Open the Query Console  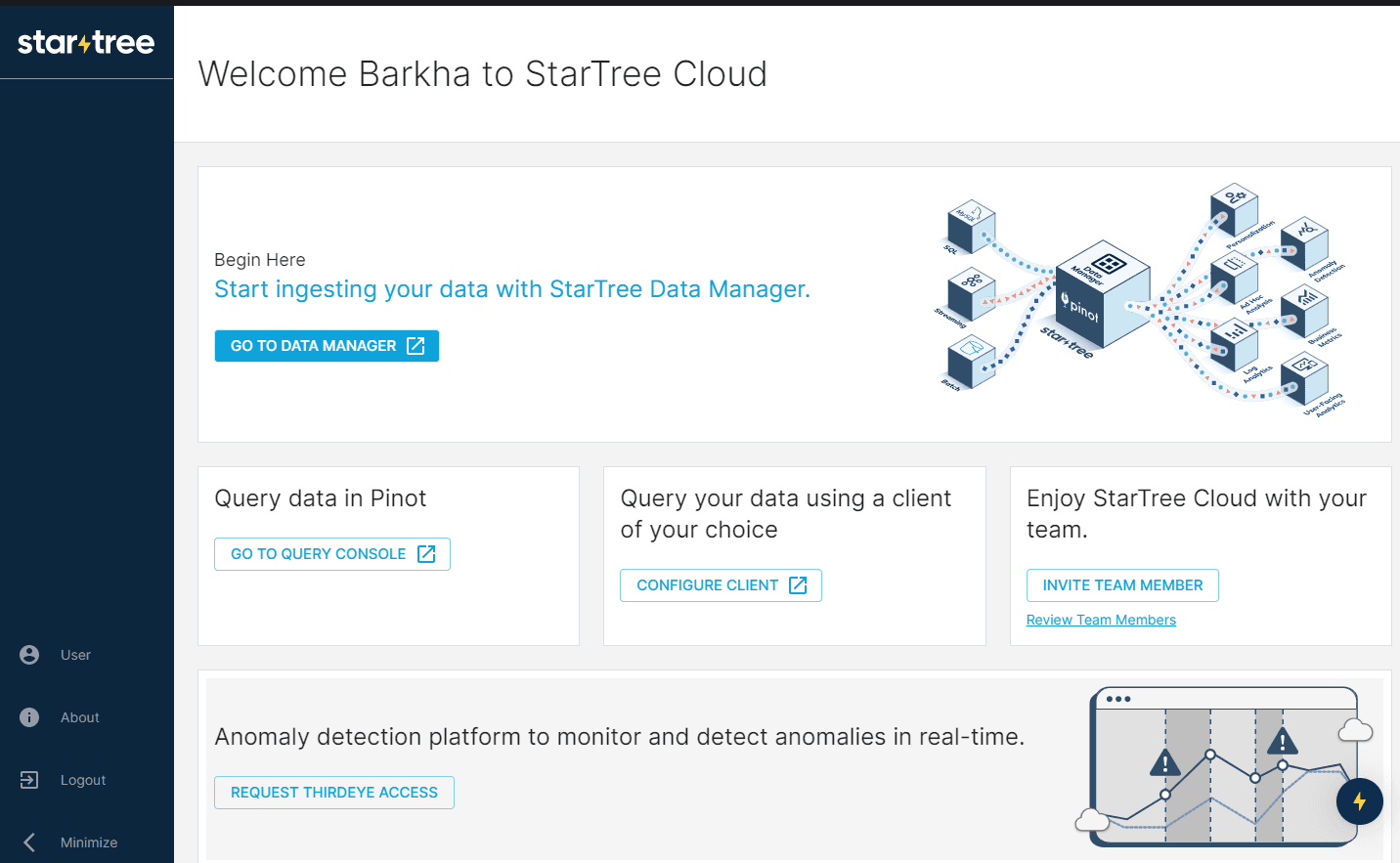[x=331, y=553]
